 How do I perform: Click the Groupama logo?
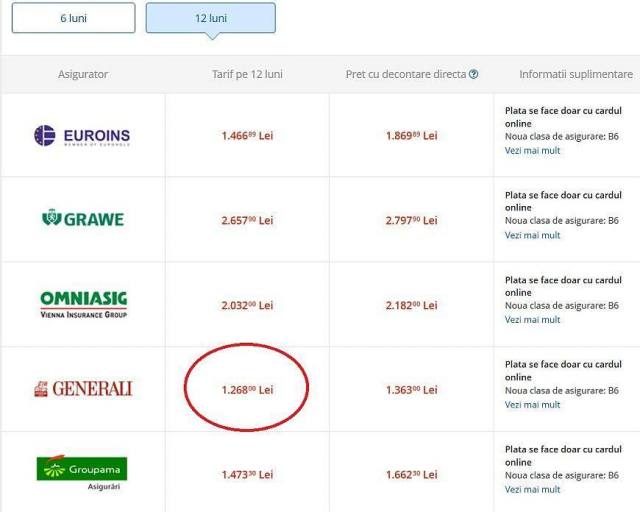pyautogui.click(x=82, y=470)
